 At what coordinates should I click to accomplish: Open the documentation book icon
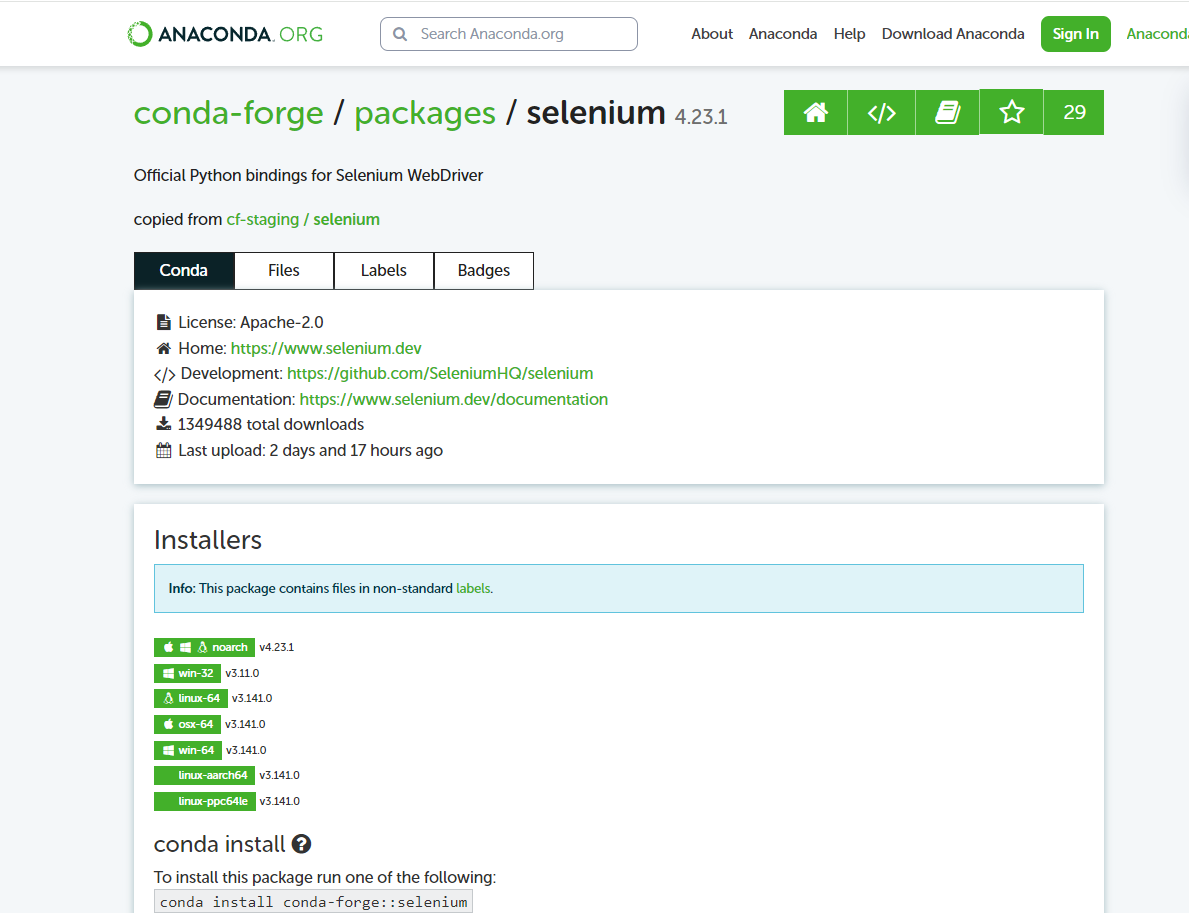pyautogui.click(x=946, y=112)
